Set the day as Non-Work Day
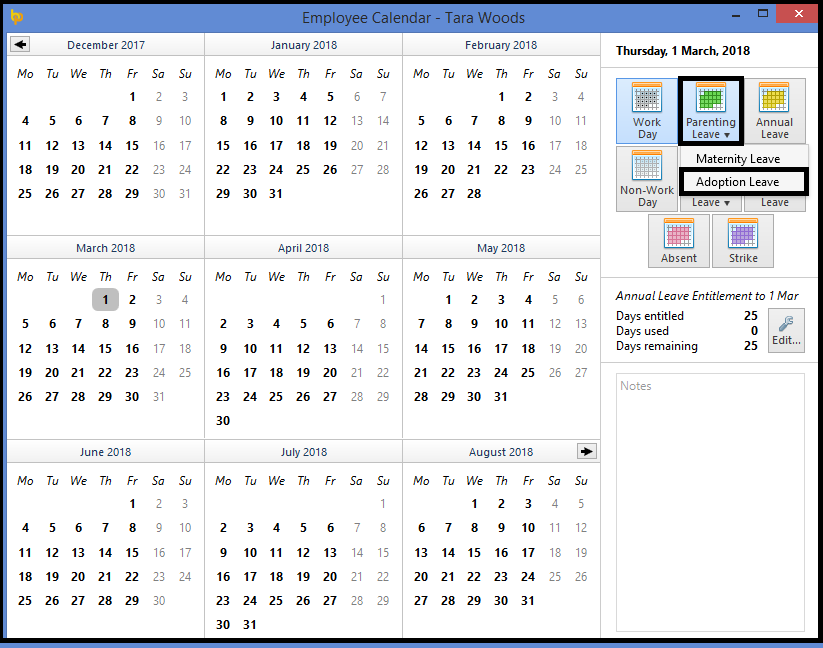 (647, 179)
